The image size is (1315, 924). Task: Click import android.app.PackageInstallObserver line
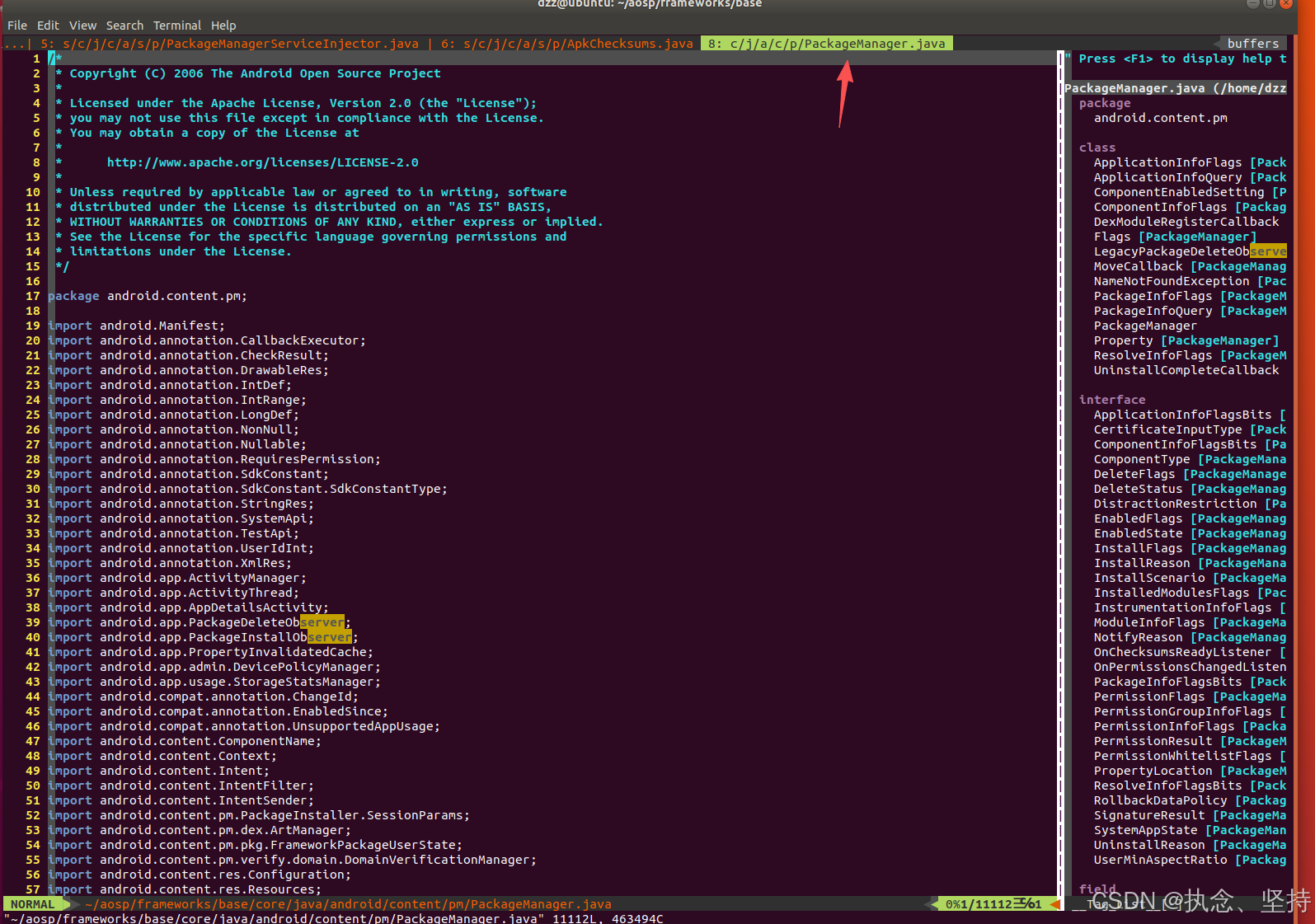203,637
